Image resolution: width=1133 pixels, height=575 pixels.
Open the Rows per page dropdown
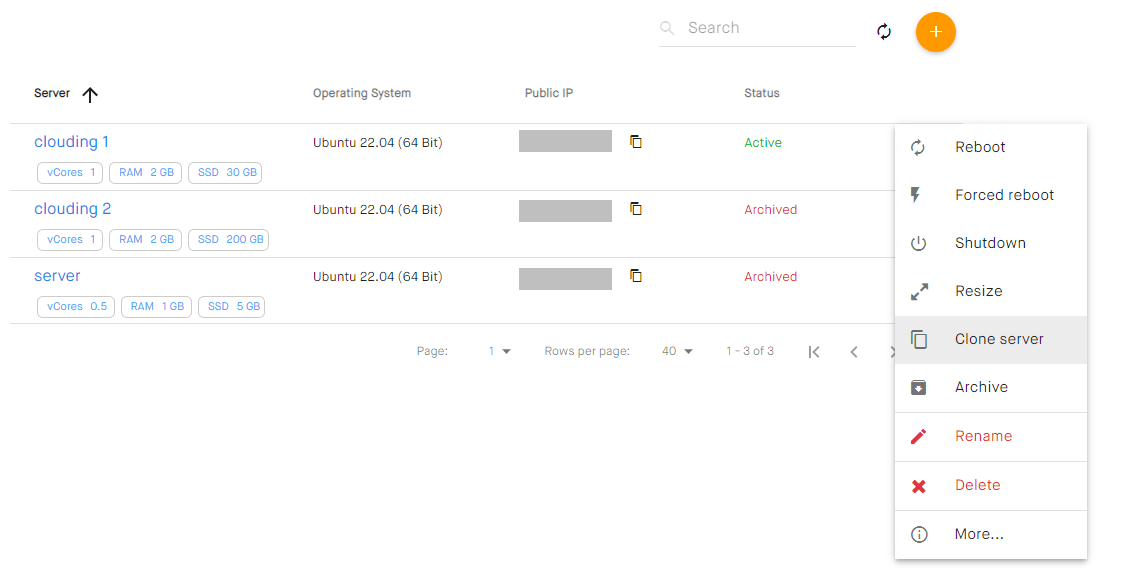coord(677,351)
